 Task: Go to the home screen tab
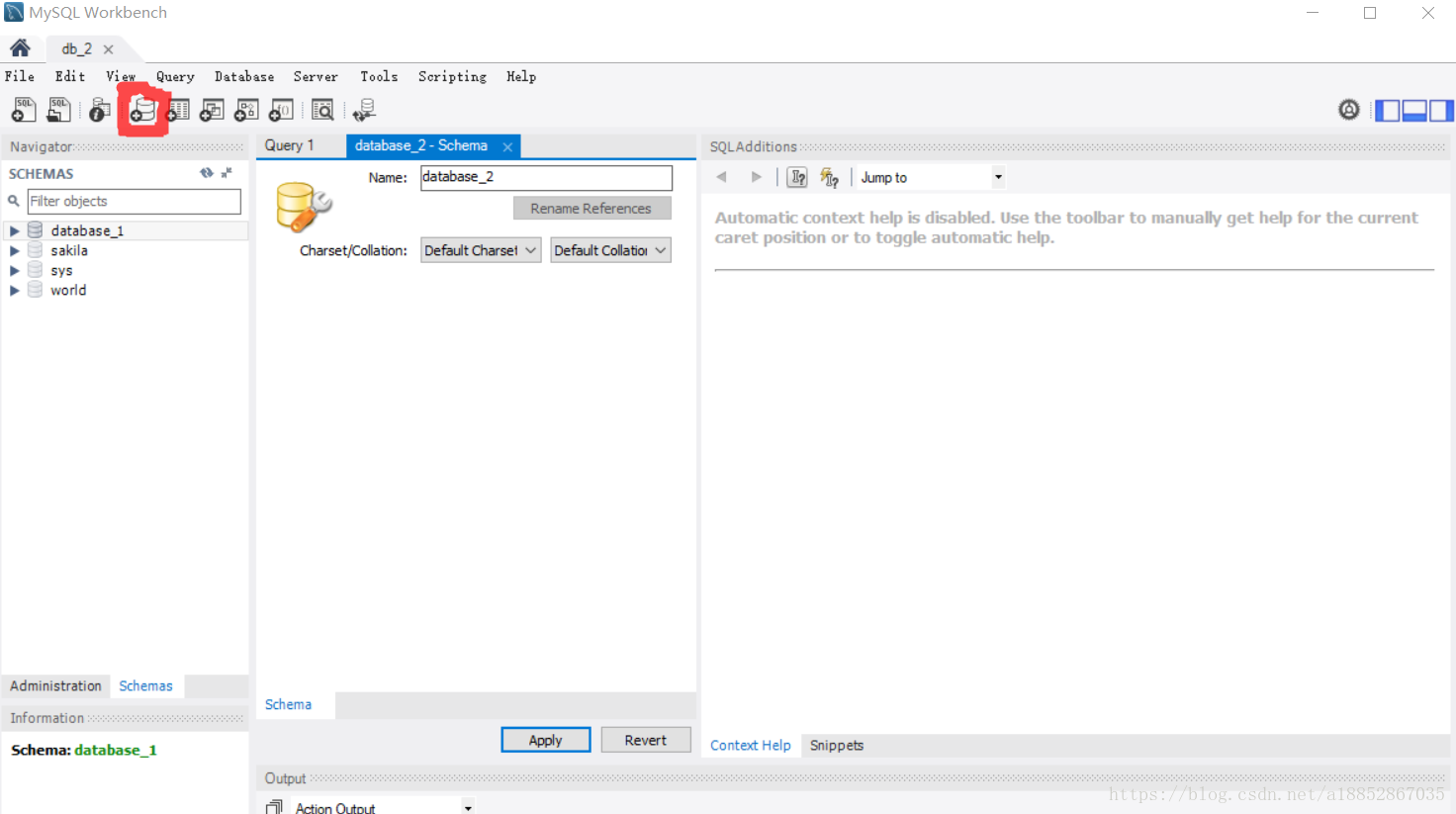tap(20, 48)
